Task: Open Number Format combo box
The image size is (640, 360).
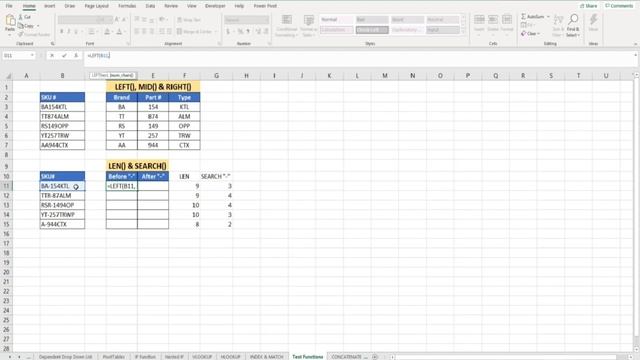Action: coord(247,20)
